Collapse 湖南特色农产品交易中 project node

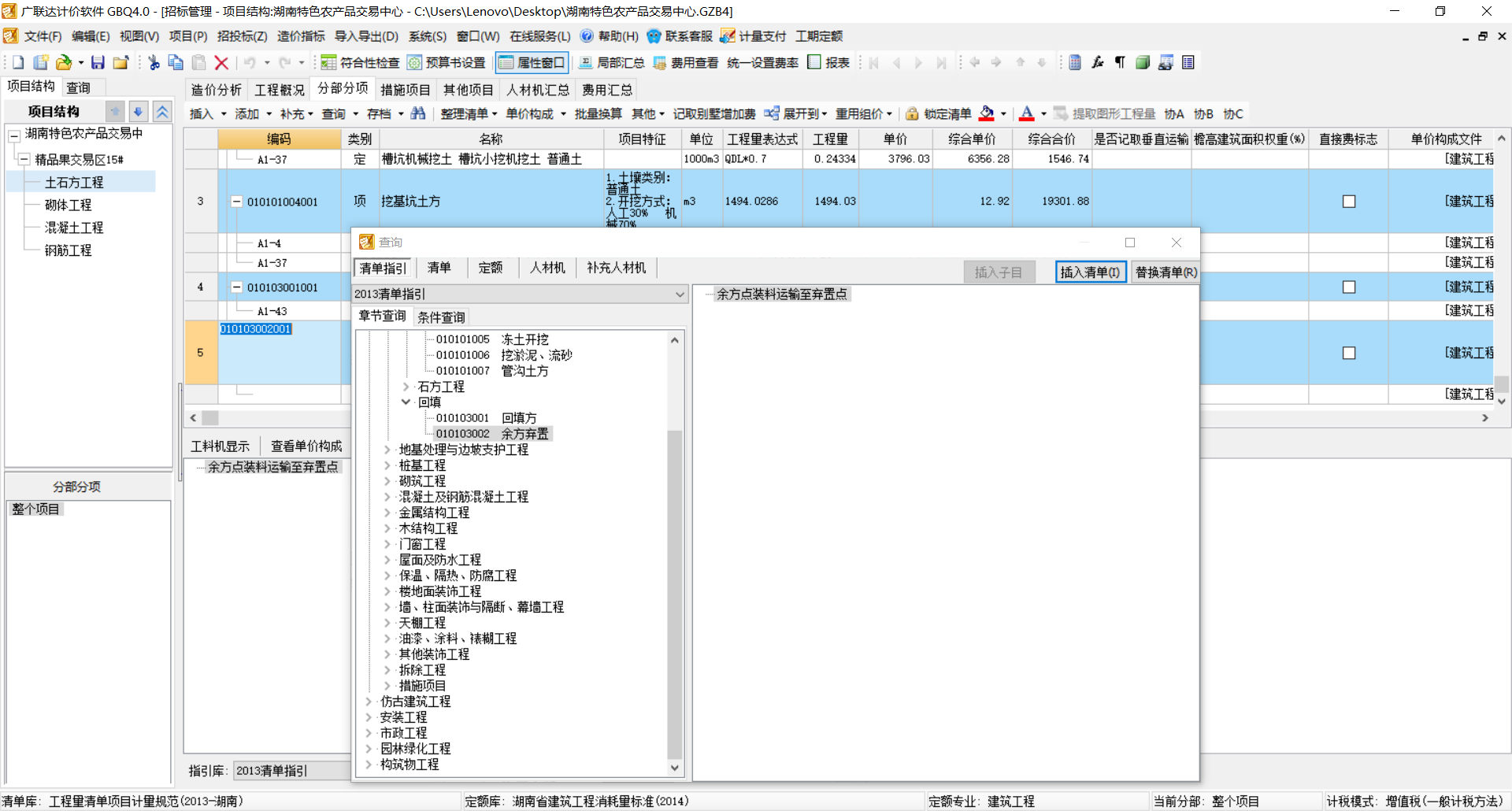[x=14, y=135]
